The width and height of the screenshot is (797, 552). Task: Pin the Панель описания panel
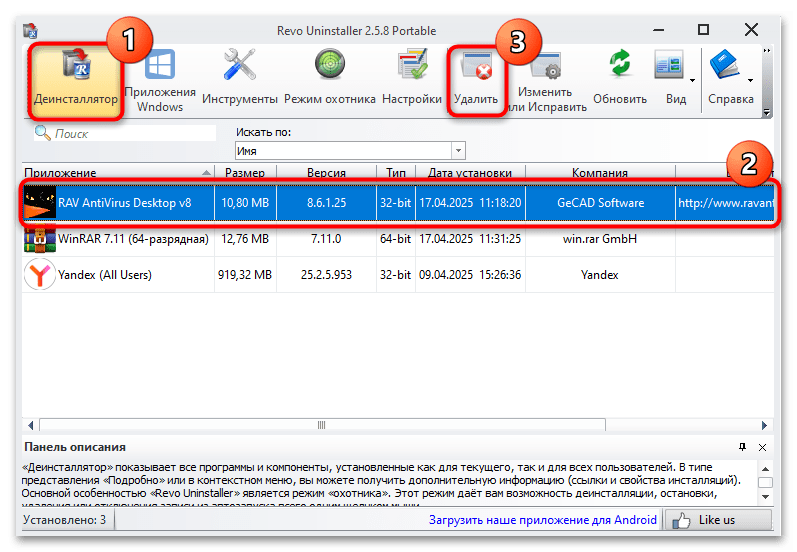click(742, 447)
